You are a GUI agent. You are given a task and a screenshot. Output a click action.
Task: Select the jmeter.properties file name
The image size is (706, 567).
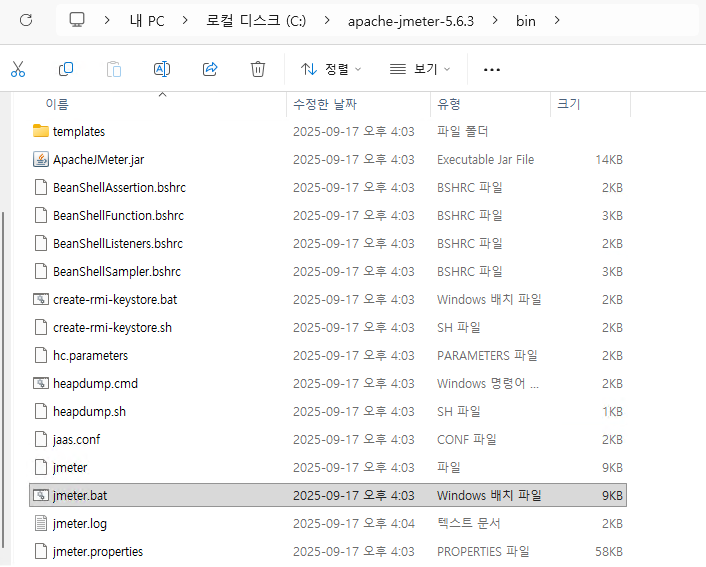(98, 551)
